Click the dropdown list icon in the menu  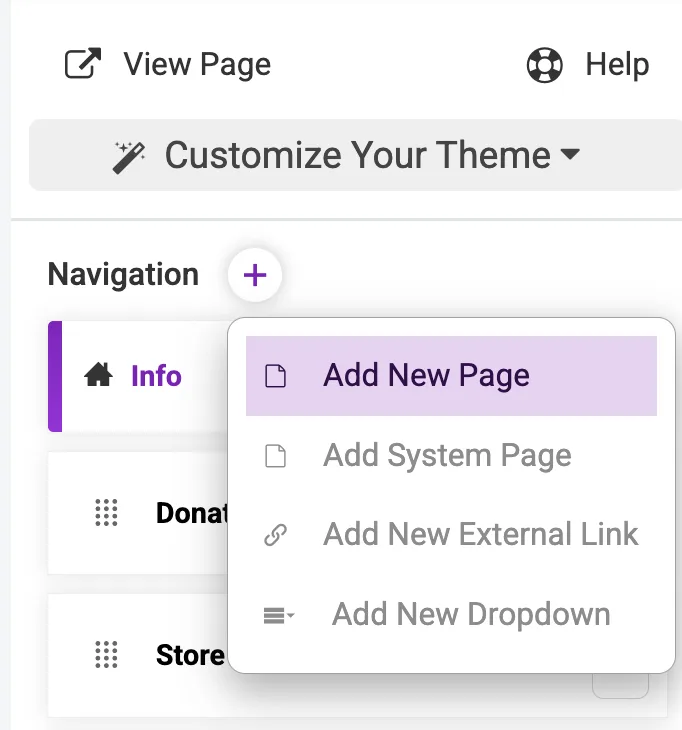click(x=278, y=616)
